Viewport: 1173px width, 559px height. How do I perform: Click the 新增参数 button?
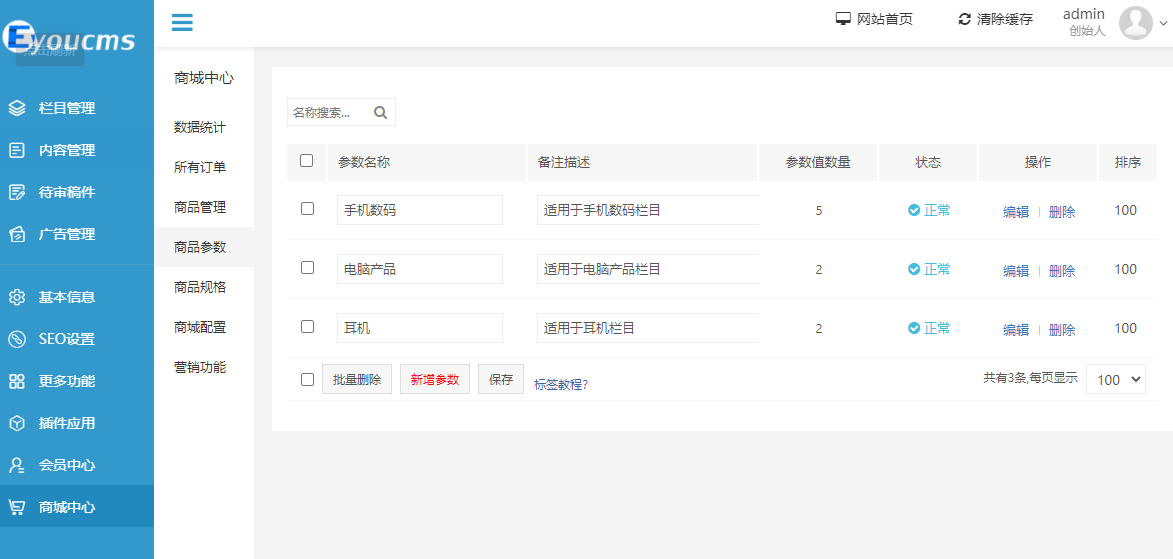[435, 379]
